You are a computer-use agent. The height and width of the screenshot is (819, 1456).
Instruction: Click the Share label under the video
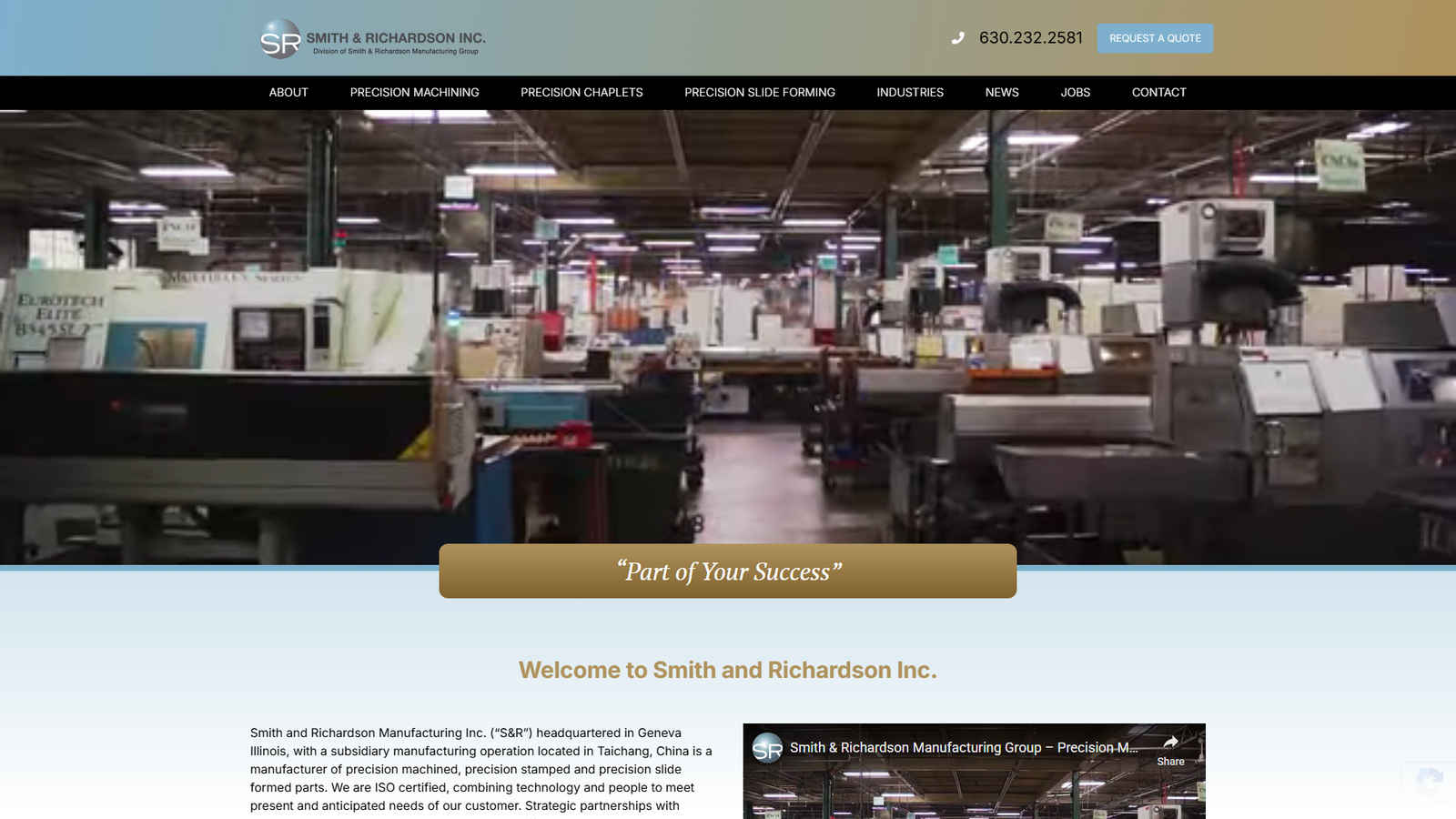point(1170,762)
